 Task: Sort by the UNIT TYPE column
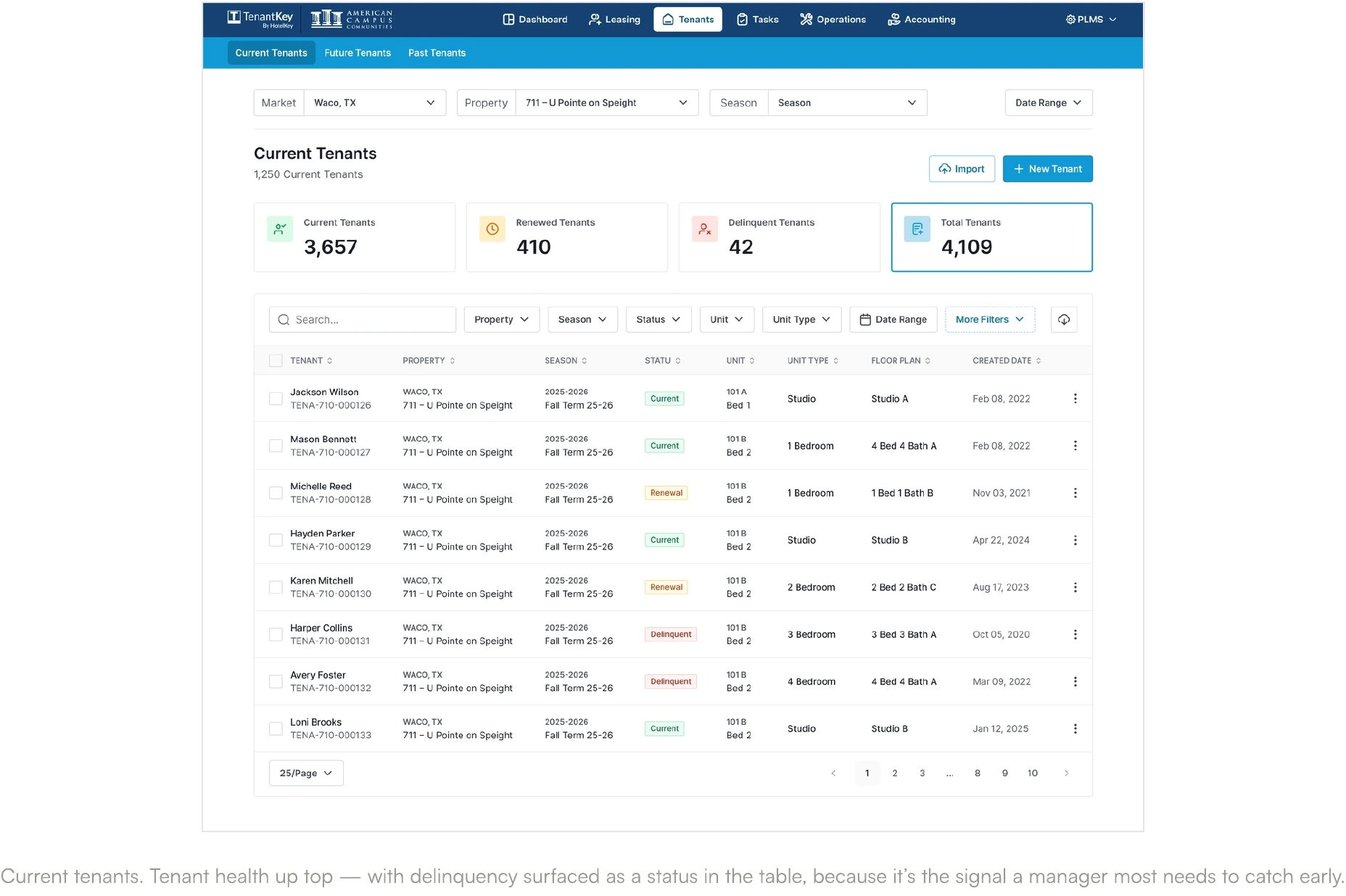(x=813, y=361)
